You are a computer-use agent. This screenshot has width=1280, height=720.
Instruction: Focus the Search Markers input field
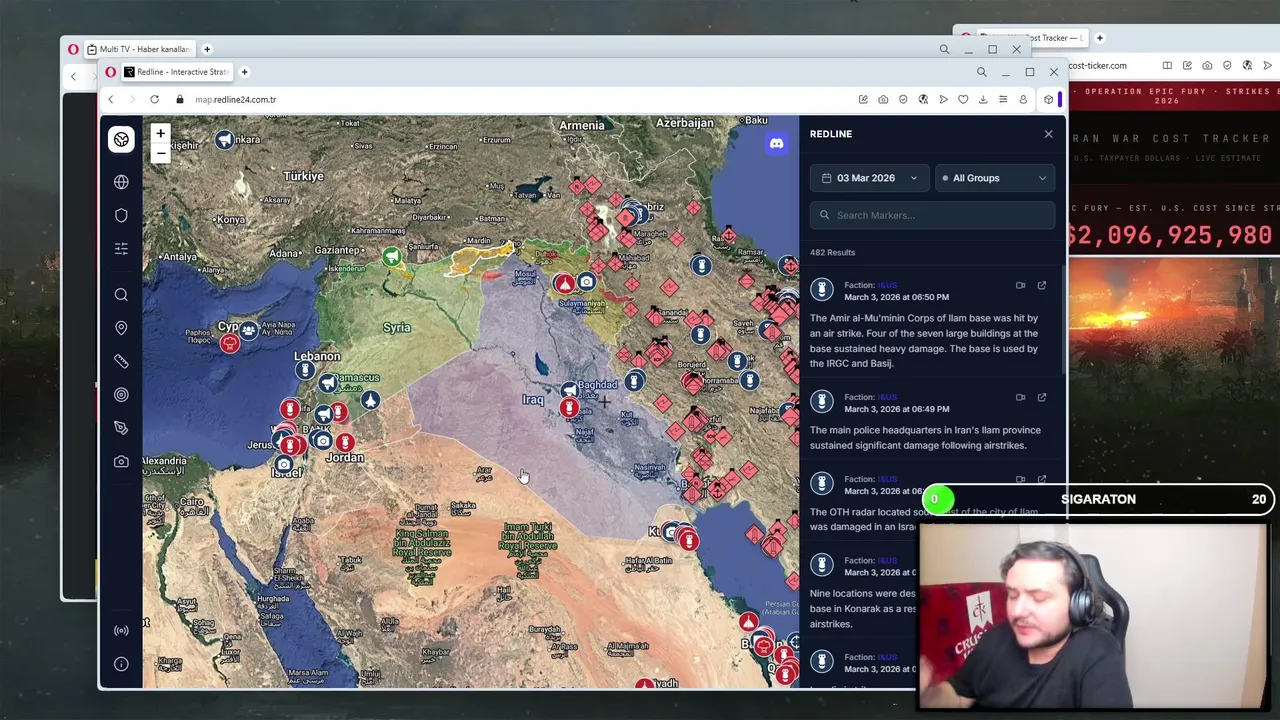pos(932,215)
